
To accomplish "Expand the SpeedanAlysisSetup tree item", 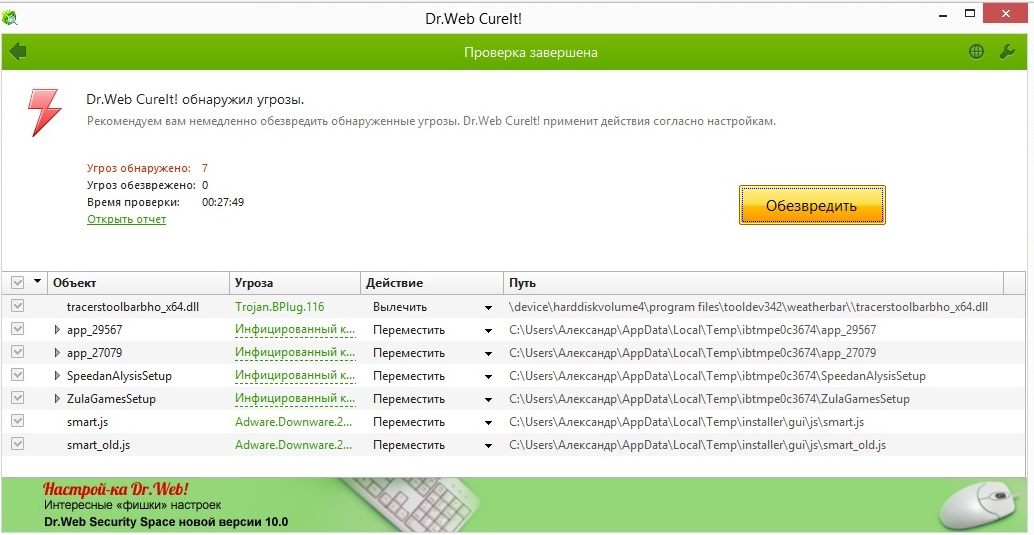I will (57, 376).
